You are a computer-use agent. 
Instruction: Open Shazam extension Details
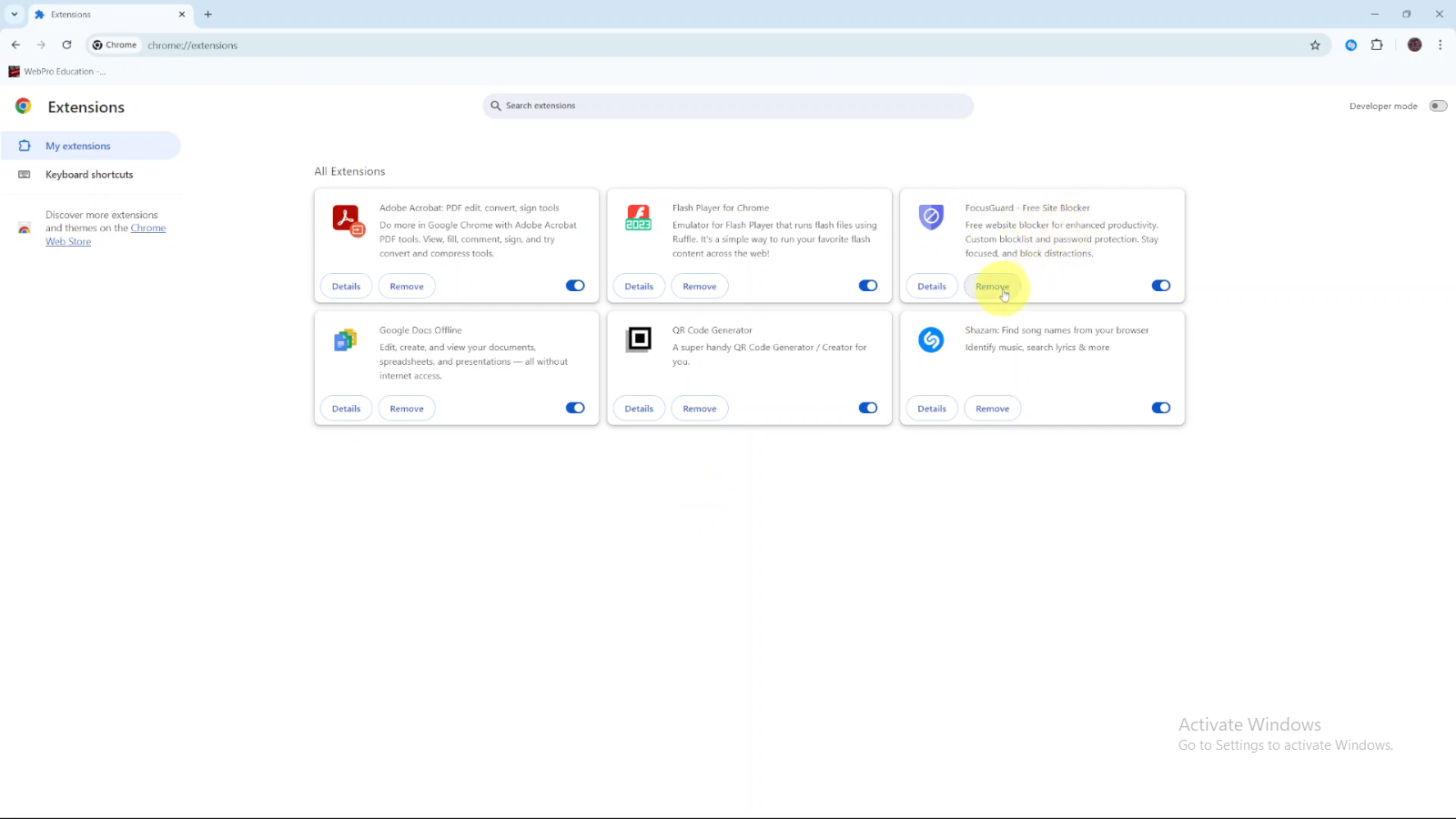pyautogui.click(x=932, y=409)
